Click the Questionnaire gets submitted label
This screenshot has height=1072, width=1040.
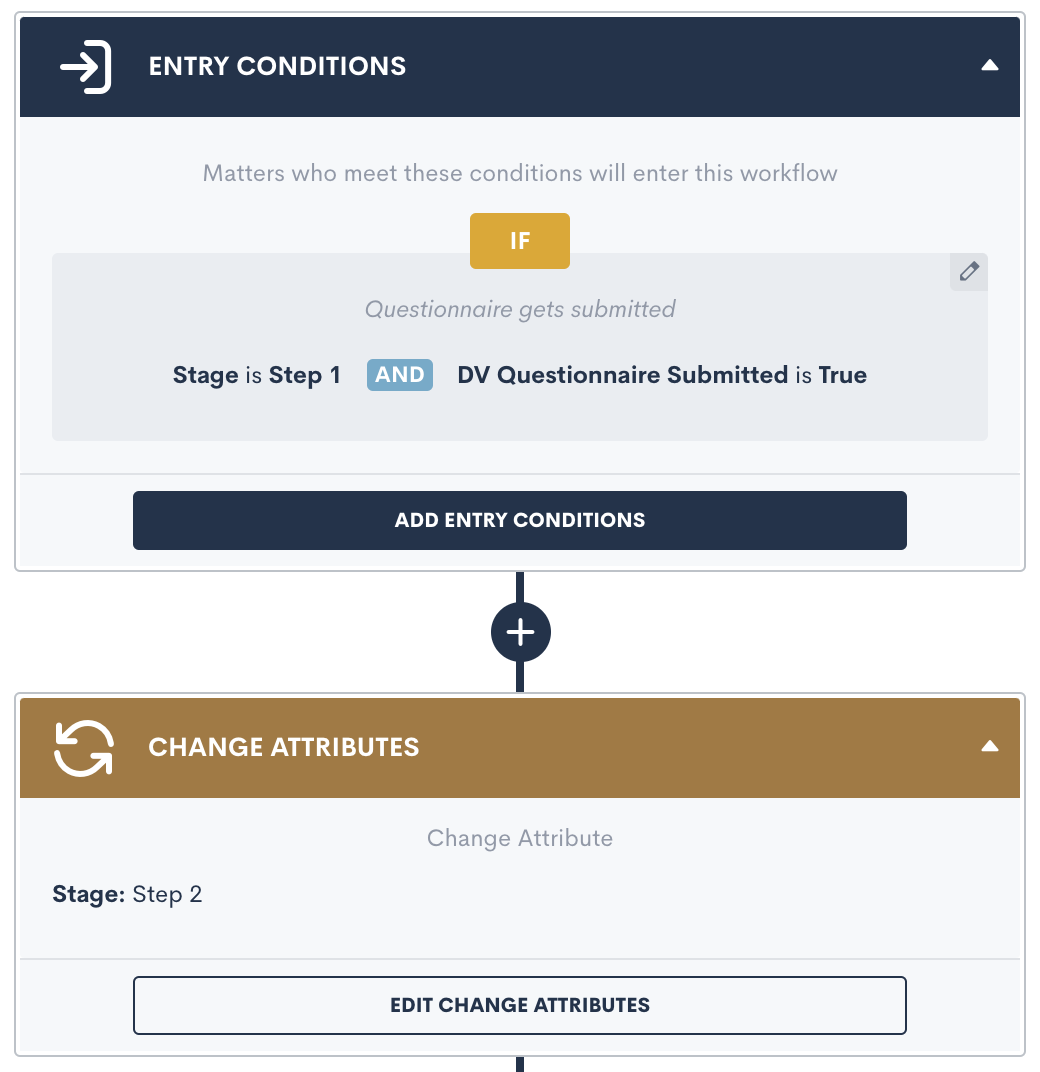pyautogui.click(x=520, y=309)
